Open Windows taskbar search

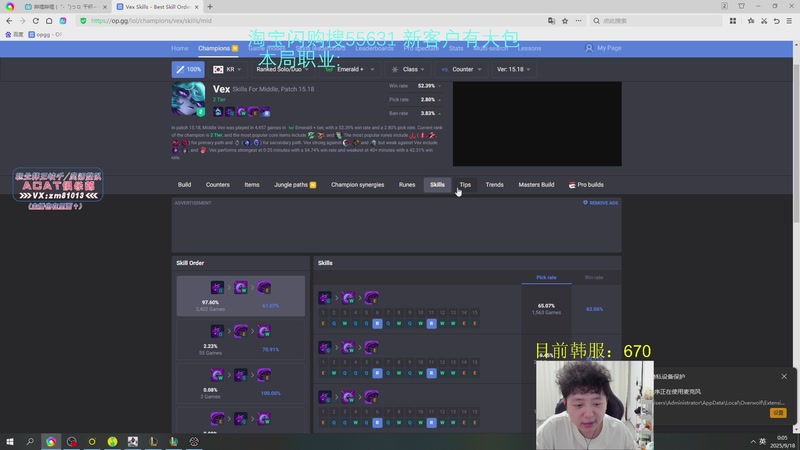tap(30, 441)
